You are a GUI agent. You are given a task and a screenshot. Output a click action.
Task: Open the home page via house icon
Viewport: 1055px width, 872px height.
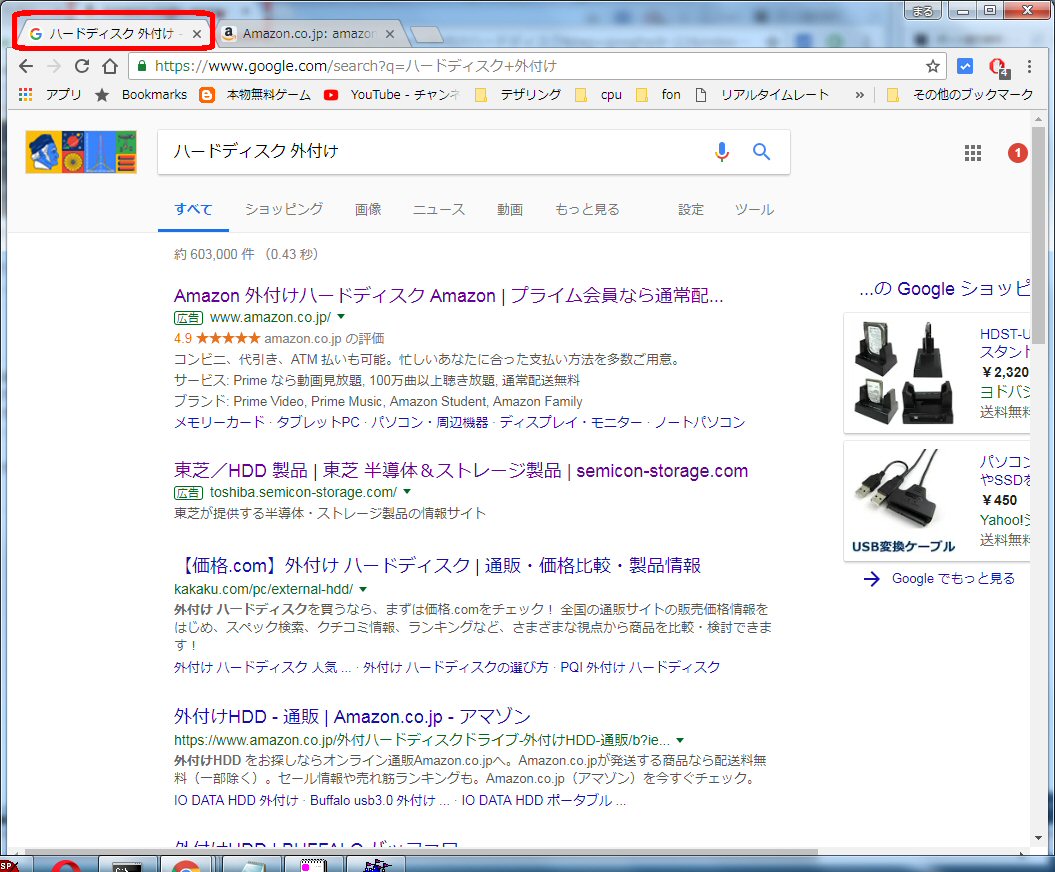(110, 66)
